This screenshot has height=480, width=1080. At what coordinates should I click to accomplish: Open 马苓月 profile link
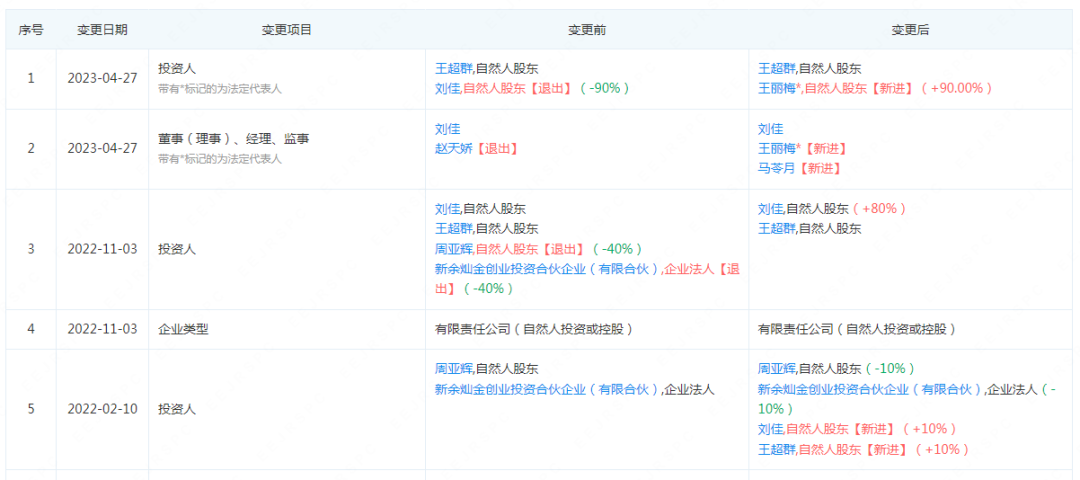777,169
